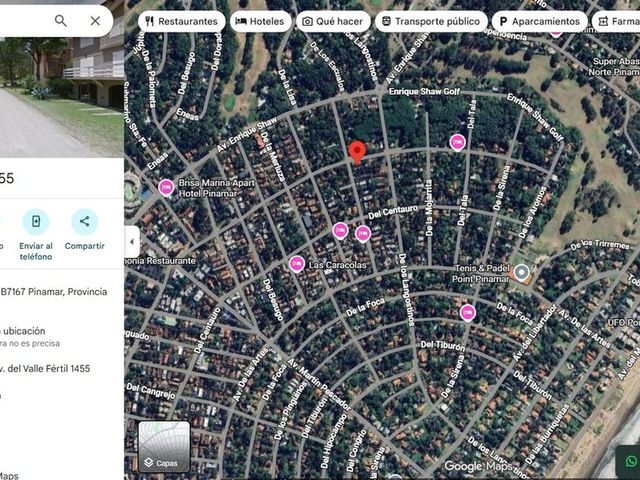Image resolution: width=640 pixels, height=480 pixels.
Task: Filter map by Hoteles
Action: 261,21
